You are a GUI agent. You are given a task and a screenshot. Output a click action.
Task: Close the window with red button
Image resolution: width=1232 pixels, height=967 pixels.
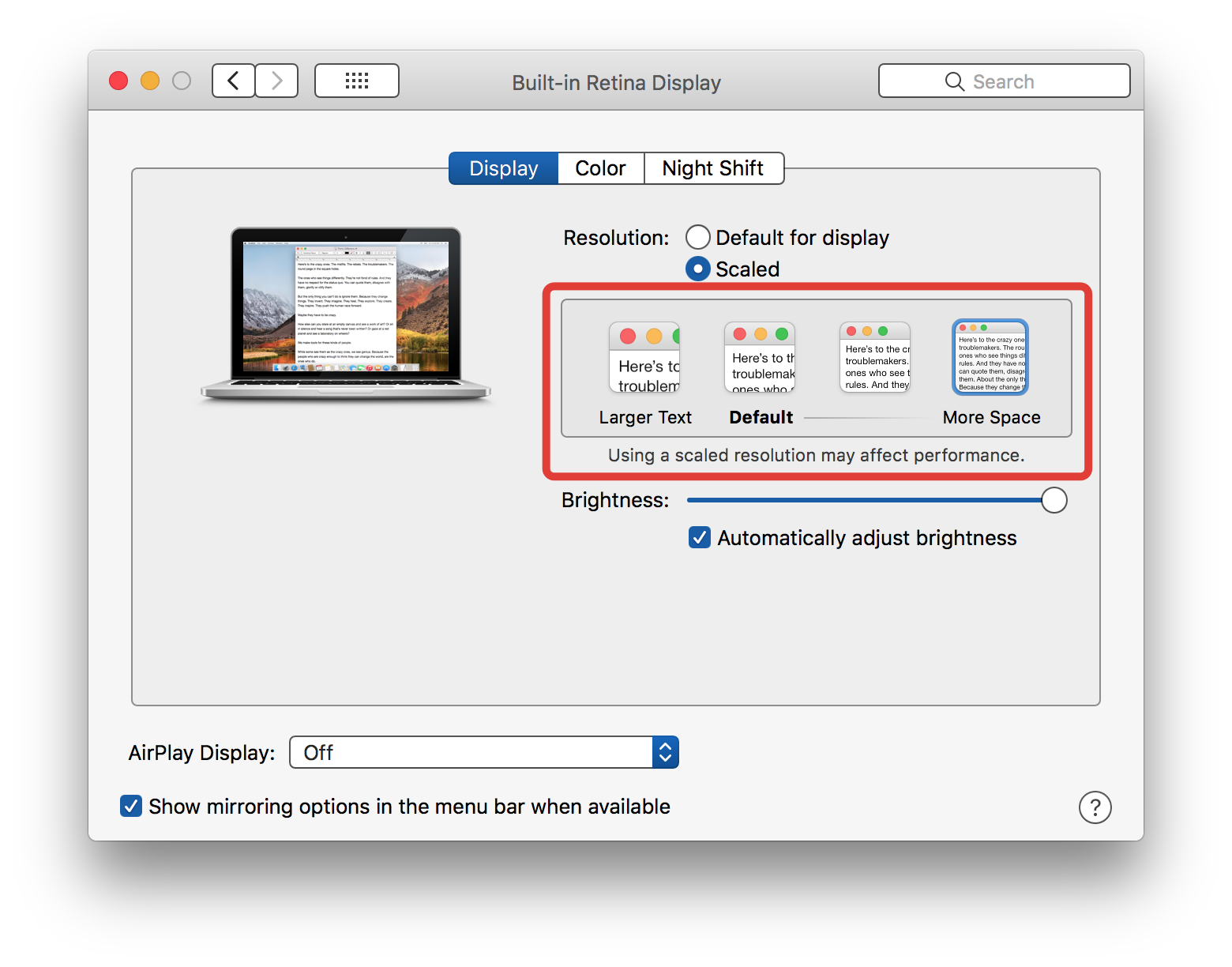pos(118,81)
